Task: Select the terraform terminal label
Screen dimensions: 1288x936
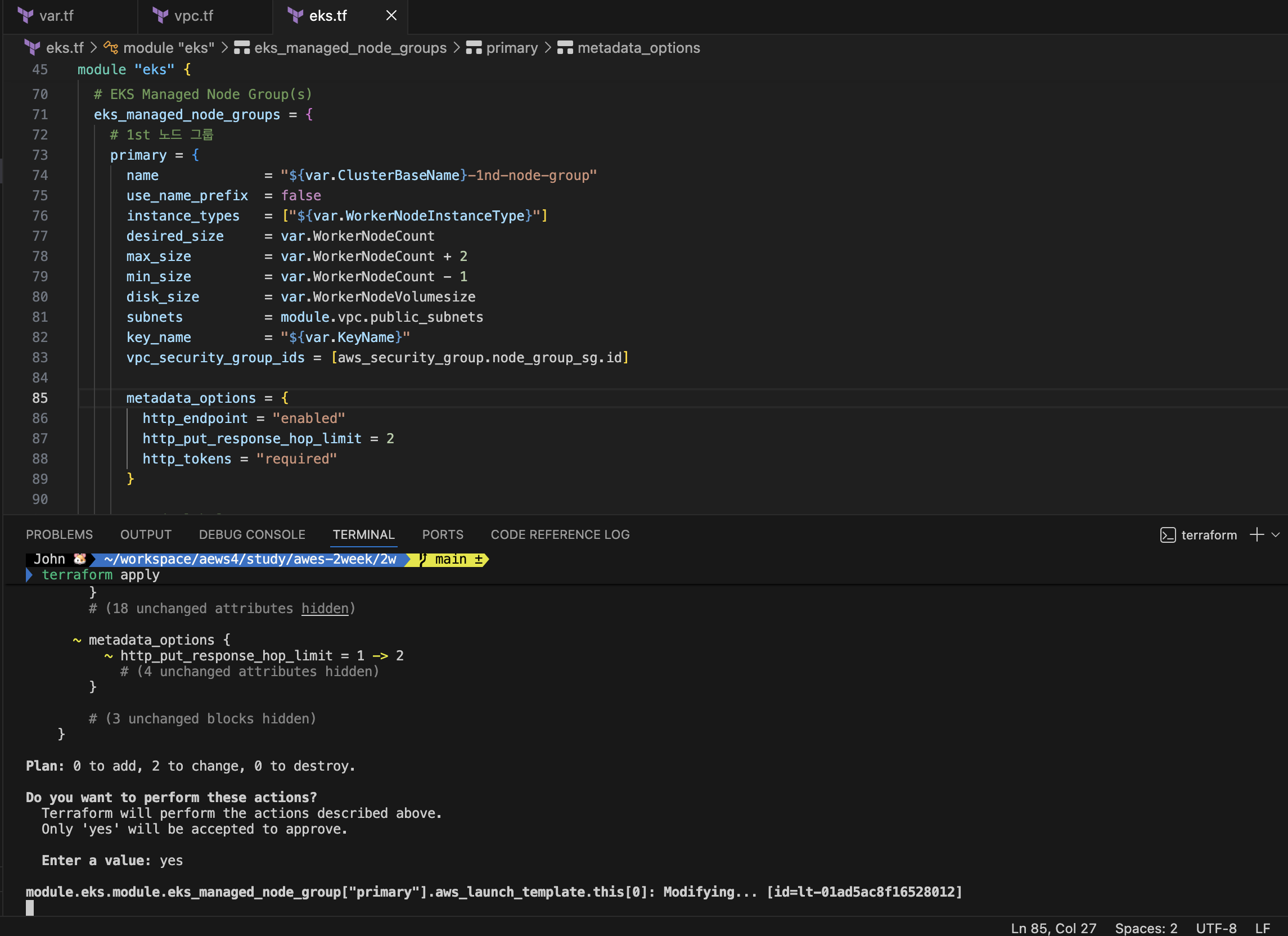Action: [x=1209, y=535]
